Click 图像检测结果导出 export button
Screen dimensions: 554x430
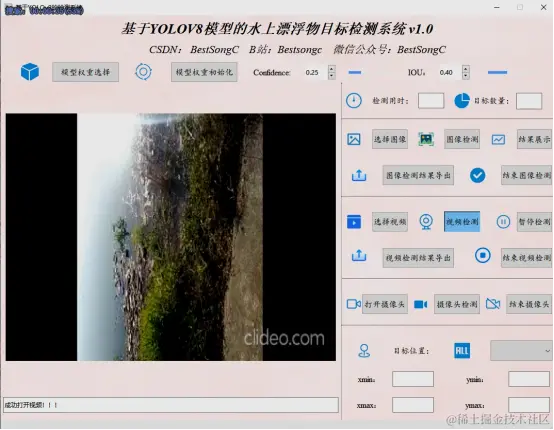point(418,175)
